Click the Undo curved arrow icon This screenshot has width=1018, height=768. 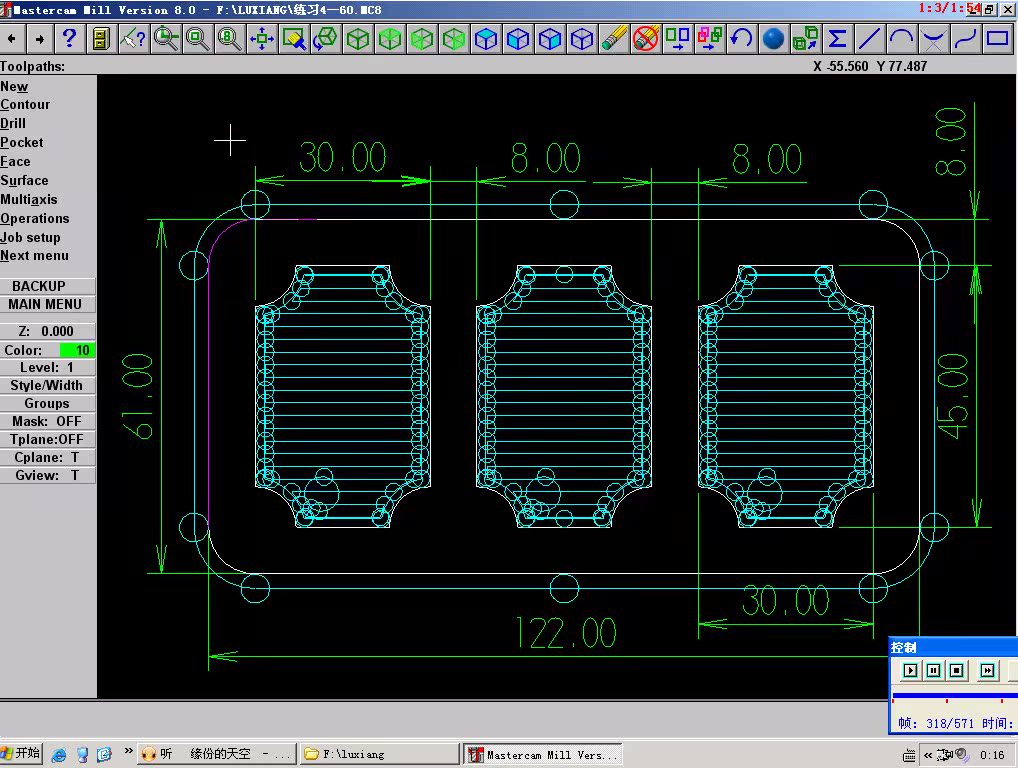tap(741, 39)
